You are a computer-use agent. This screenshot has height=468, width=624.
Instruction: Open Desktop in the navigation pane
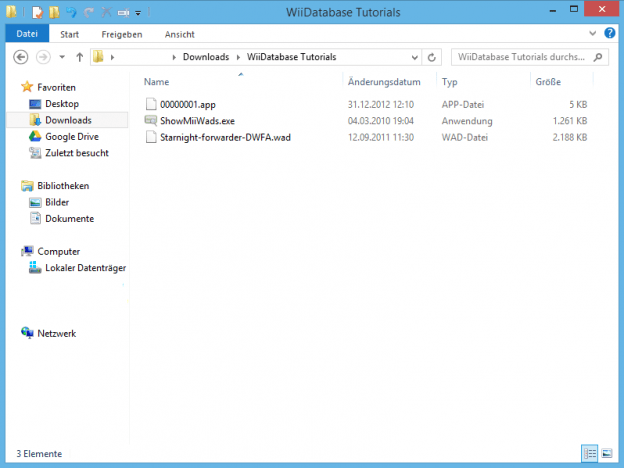[x=62, y=104]
